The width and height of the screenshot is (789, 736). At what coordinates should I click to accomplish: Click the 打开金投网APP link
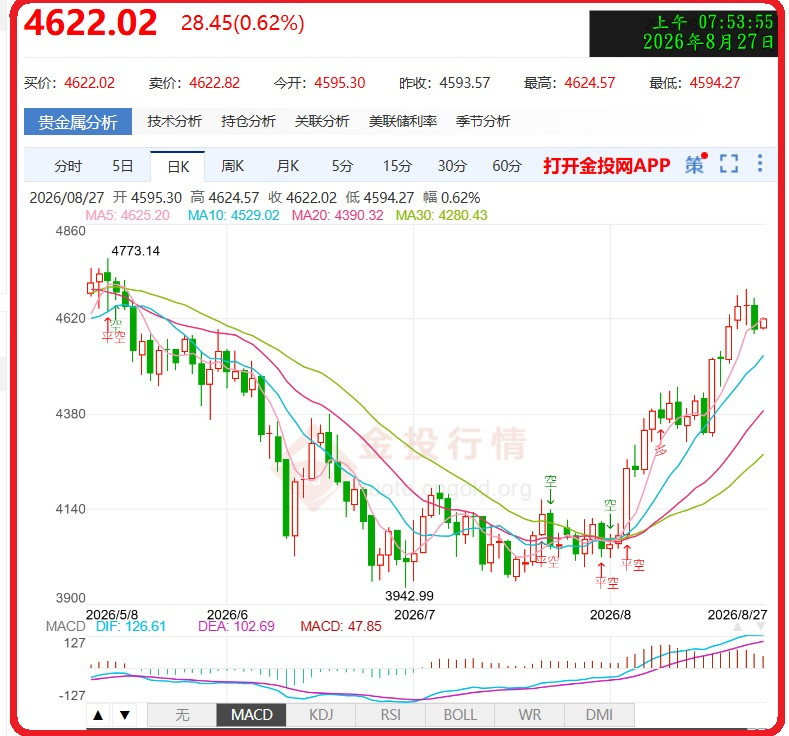pos(607,166)
